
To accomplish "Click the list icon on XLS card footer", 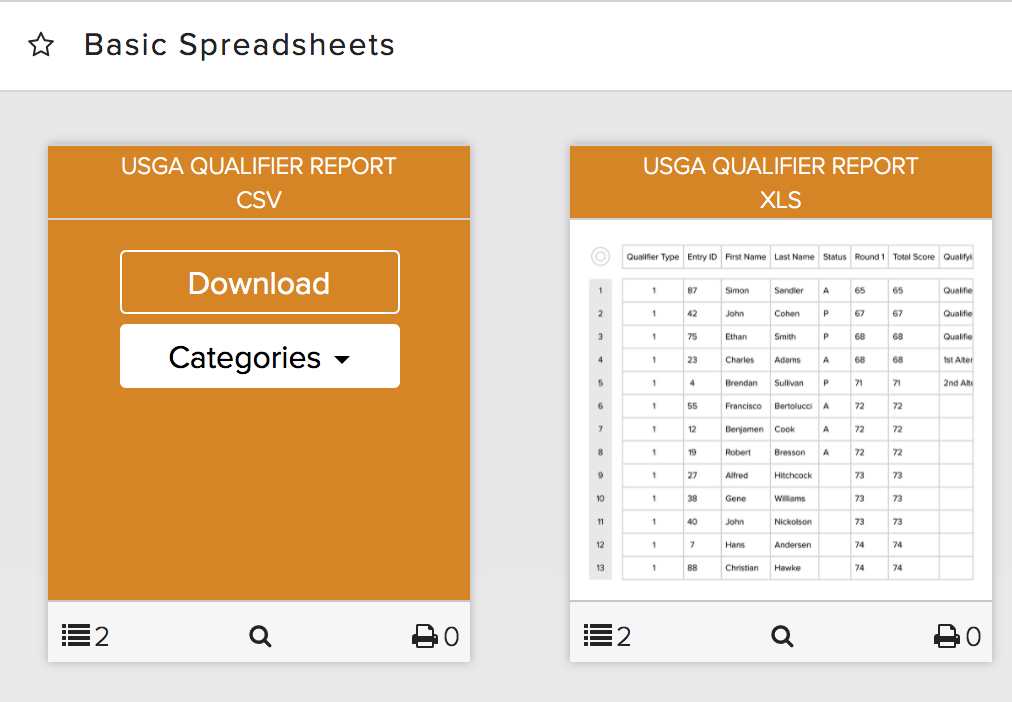I will pyautogui.click(x=598, y=636).
